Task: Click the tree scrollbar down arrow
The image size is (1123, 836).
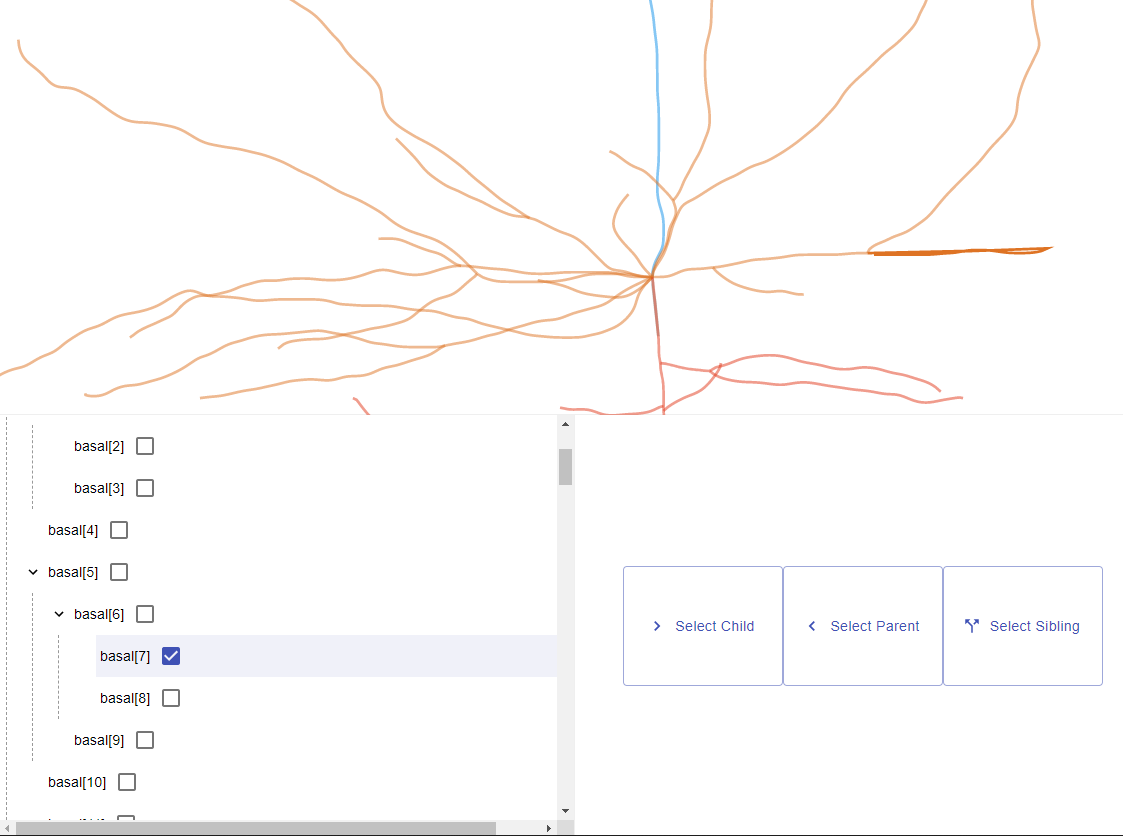Action: (565, 811)
